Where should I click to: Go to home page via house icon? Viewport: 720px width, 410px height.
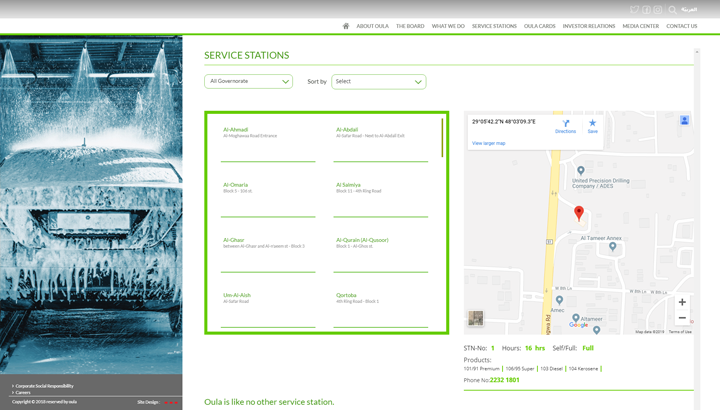coord(346,26)
